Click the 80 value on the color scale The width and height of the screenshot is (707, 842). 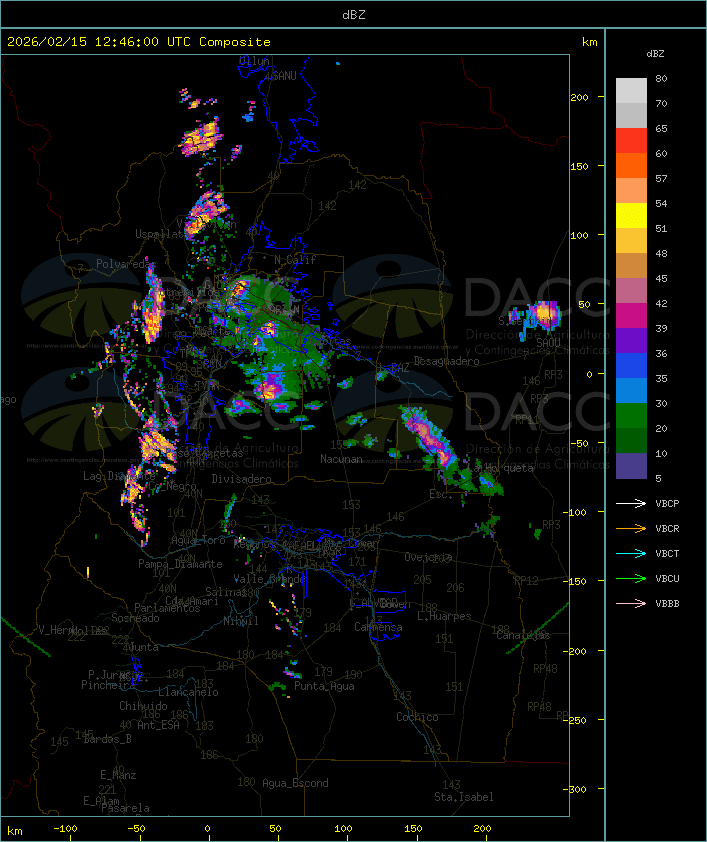[661, 78]
